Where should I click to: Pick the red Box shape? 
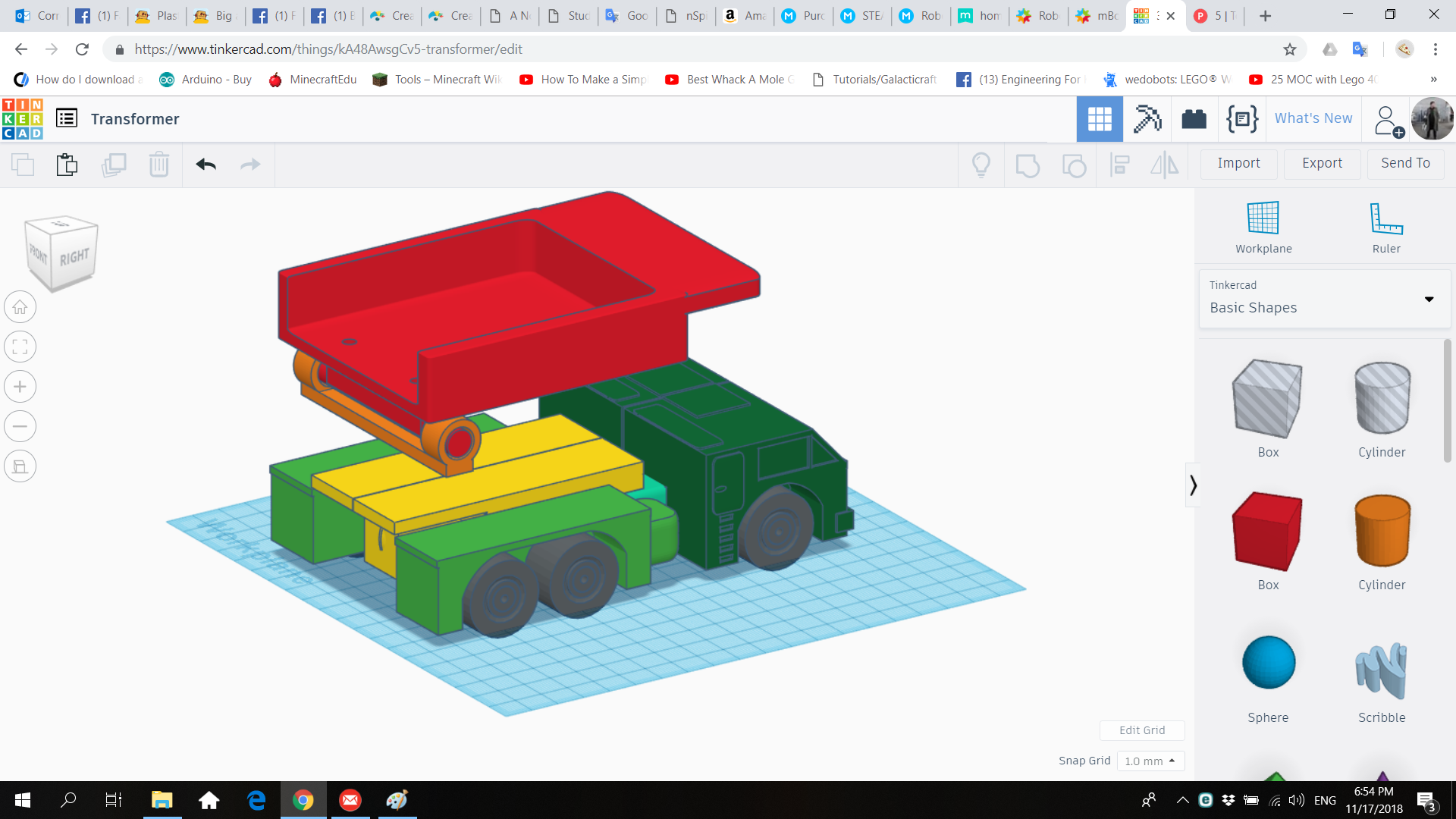(x=1267, y=531)
